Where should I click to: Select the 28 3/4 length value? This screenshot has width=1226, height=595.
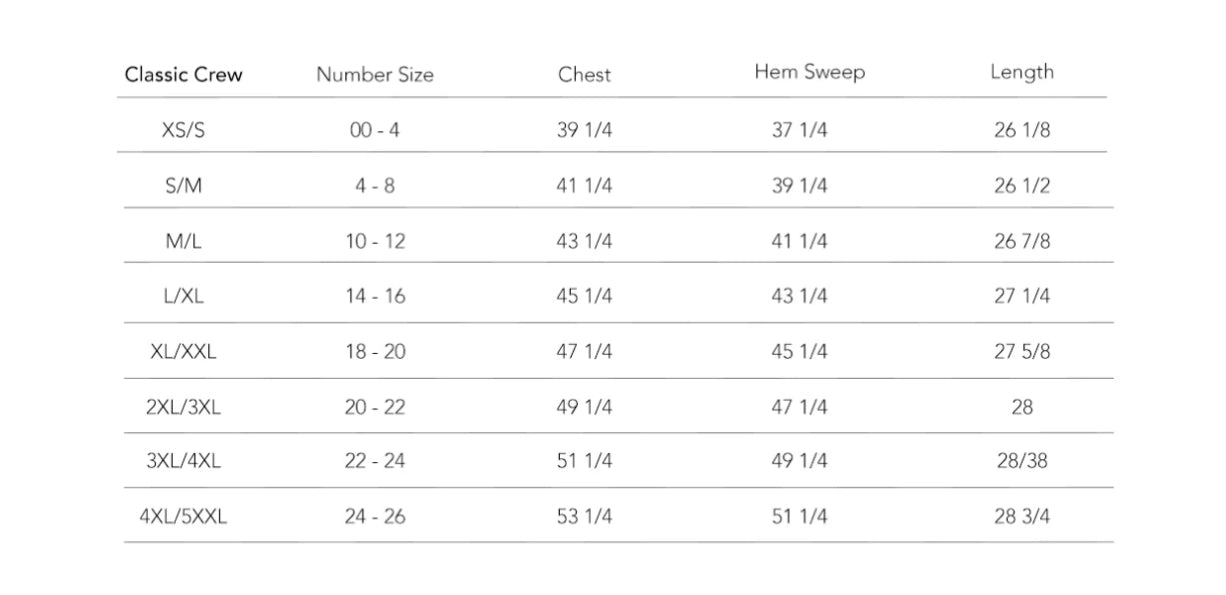[1021, 517]
